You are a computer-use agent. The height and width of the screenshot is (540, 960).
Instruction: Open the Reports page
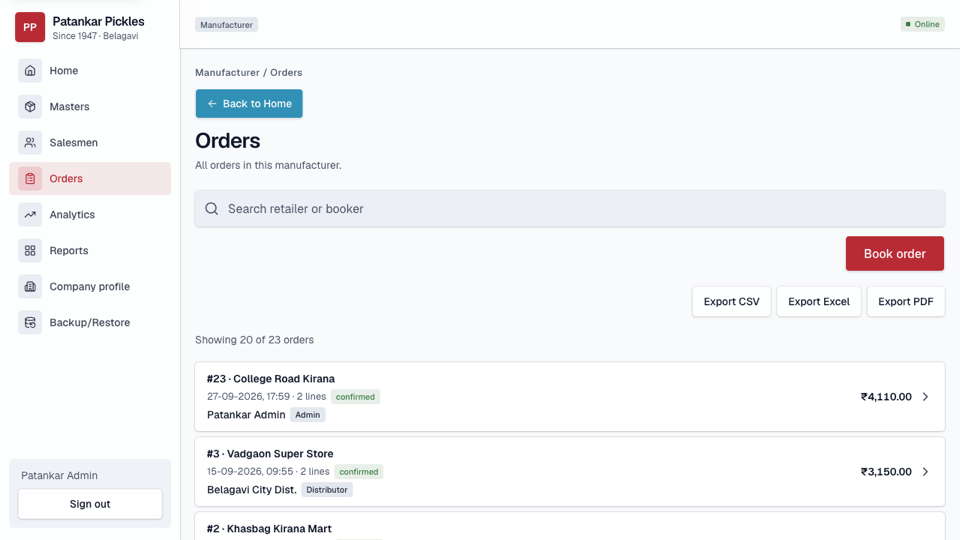(x=90, y=250)
